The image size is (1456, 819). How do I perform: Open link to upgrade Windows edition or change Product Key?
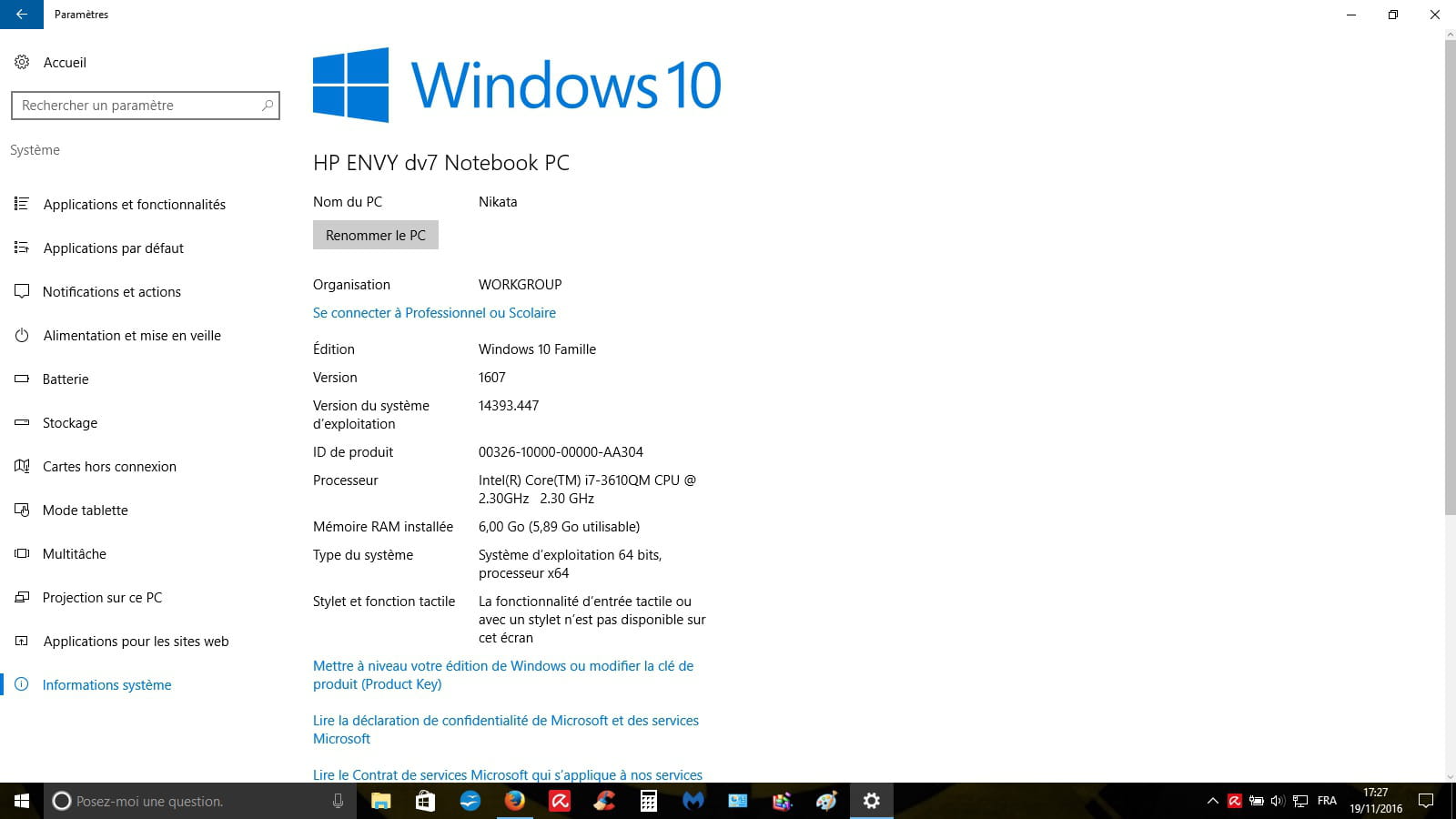click(503, 675)
